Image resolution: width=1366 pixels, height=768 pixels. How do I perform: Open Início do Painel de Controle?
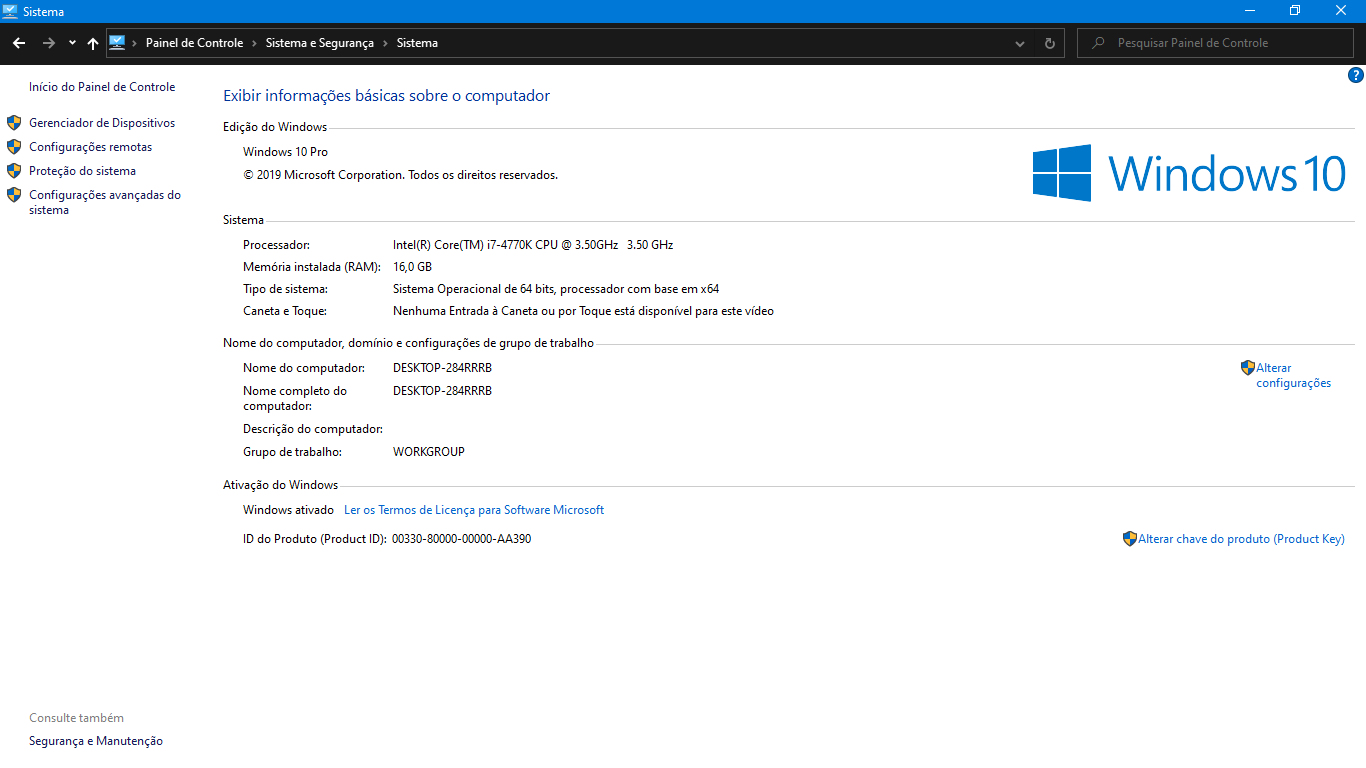[102, 87]
